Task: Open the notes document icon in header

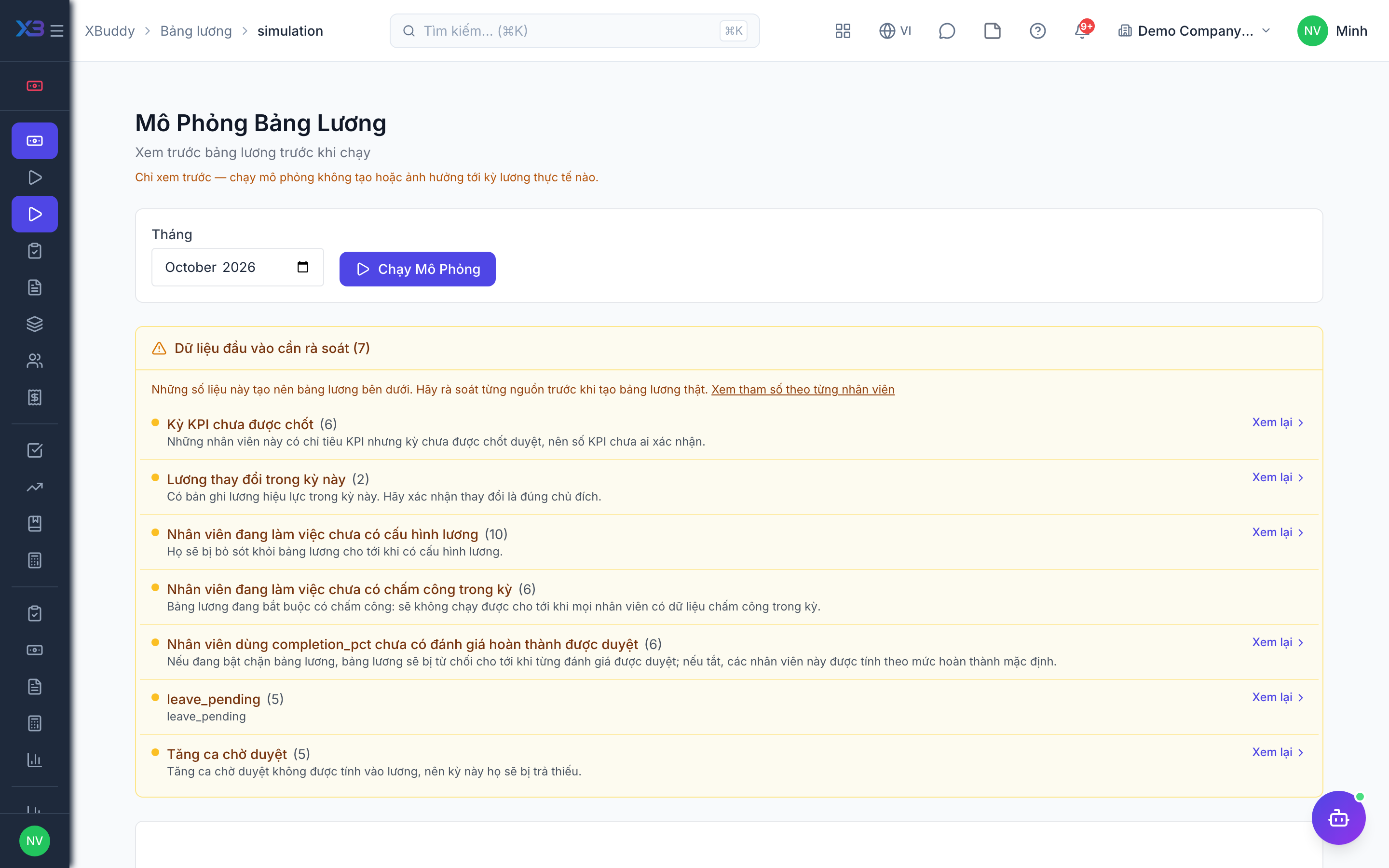Action: (992, 30)
